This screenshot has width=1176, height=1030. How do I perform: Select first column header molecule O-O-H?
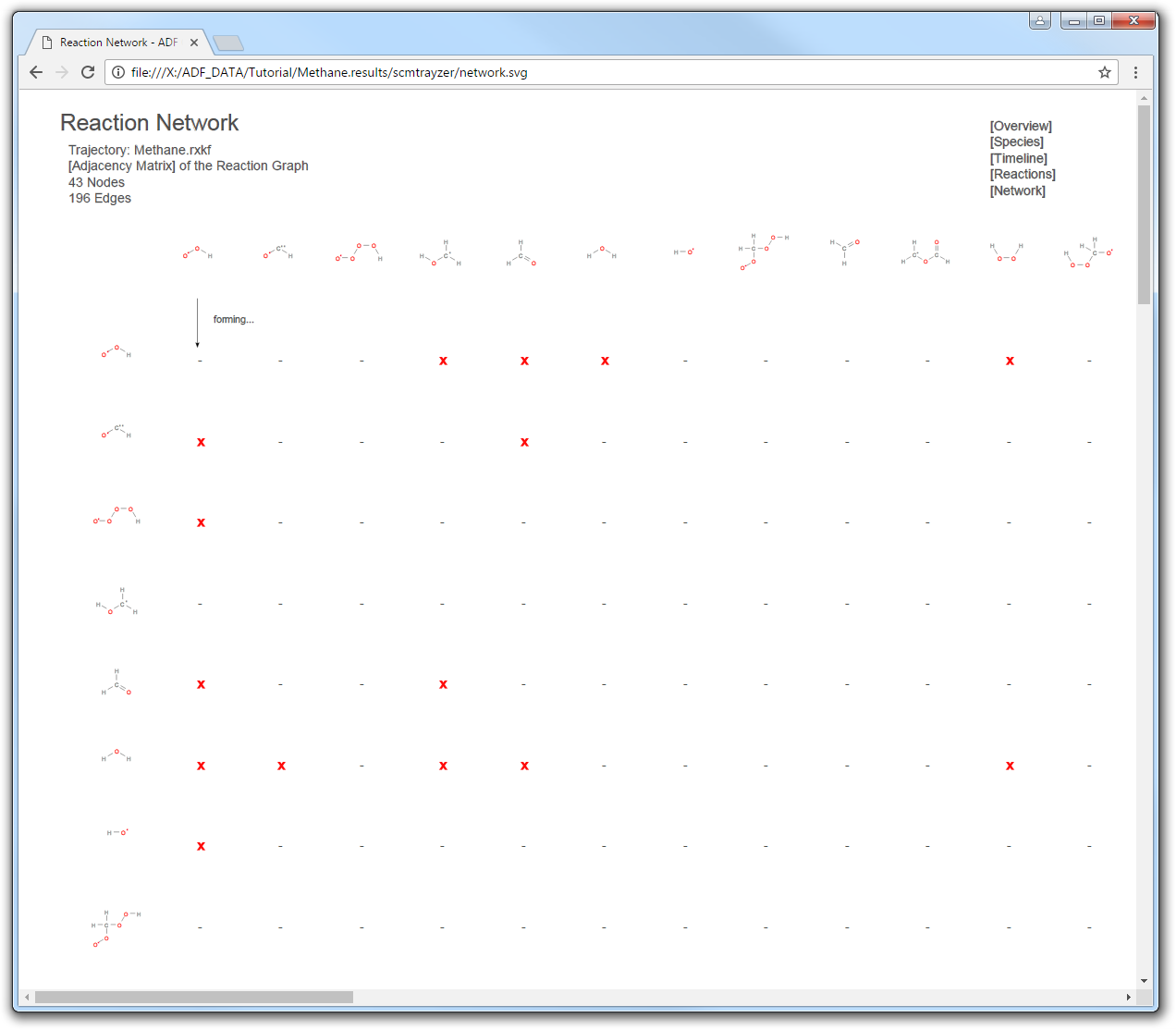(x=197, y=251)
